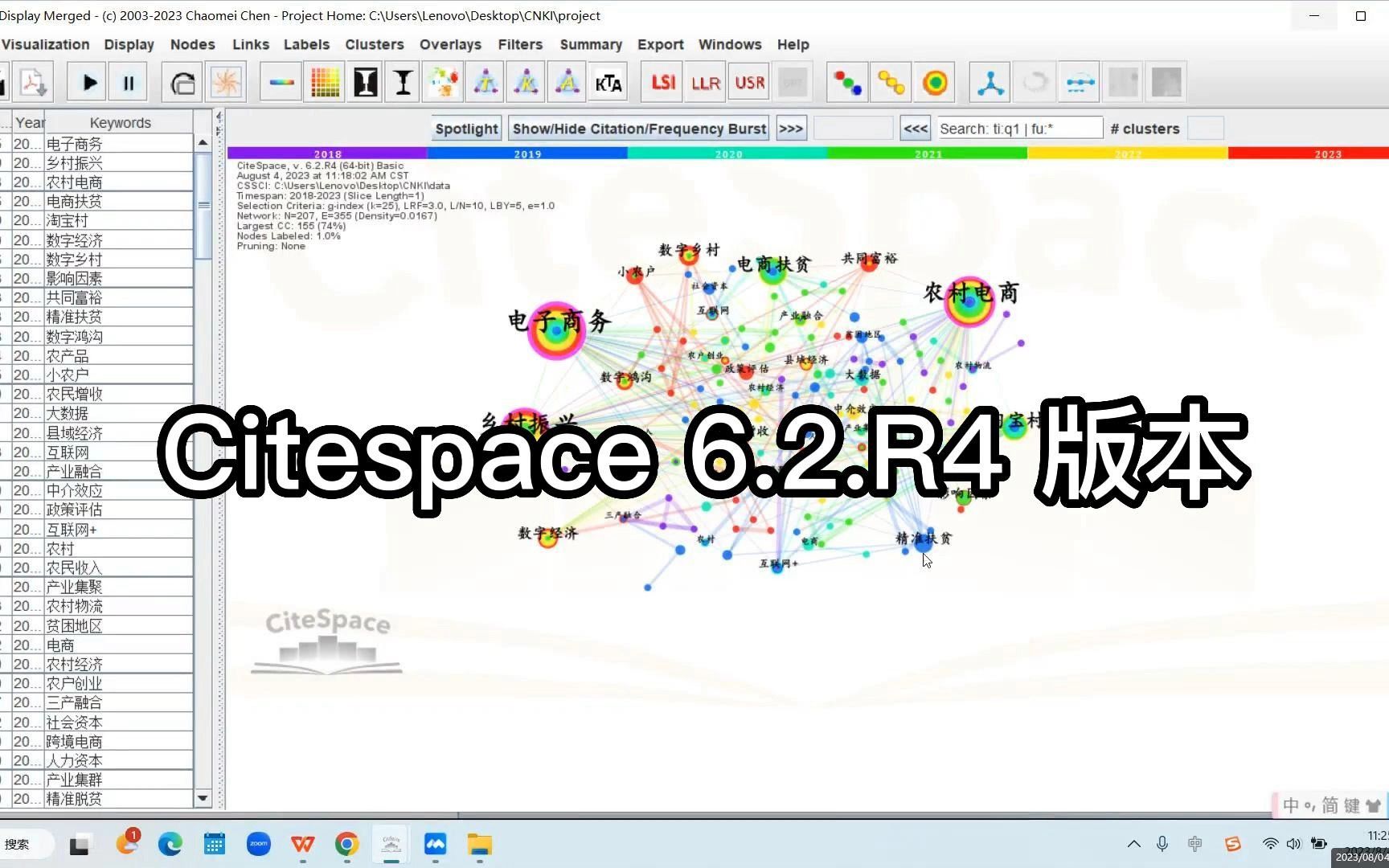Collapse the keyword panel with divider arrow
Image resolution: width=1389 pixels, height=868 pixels.
(x=219, y=117)
